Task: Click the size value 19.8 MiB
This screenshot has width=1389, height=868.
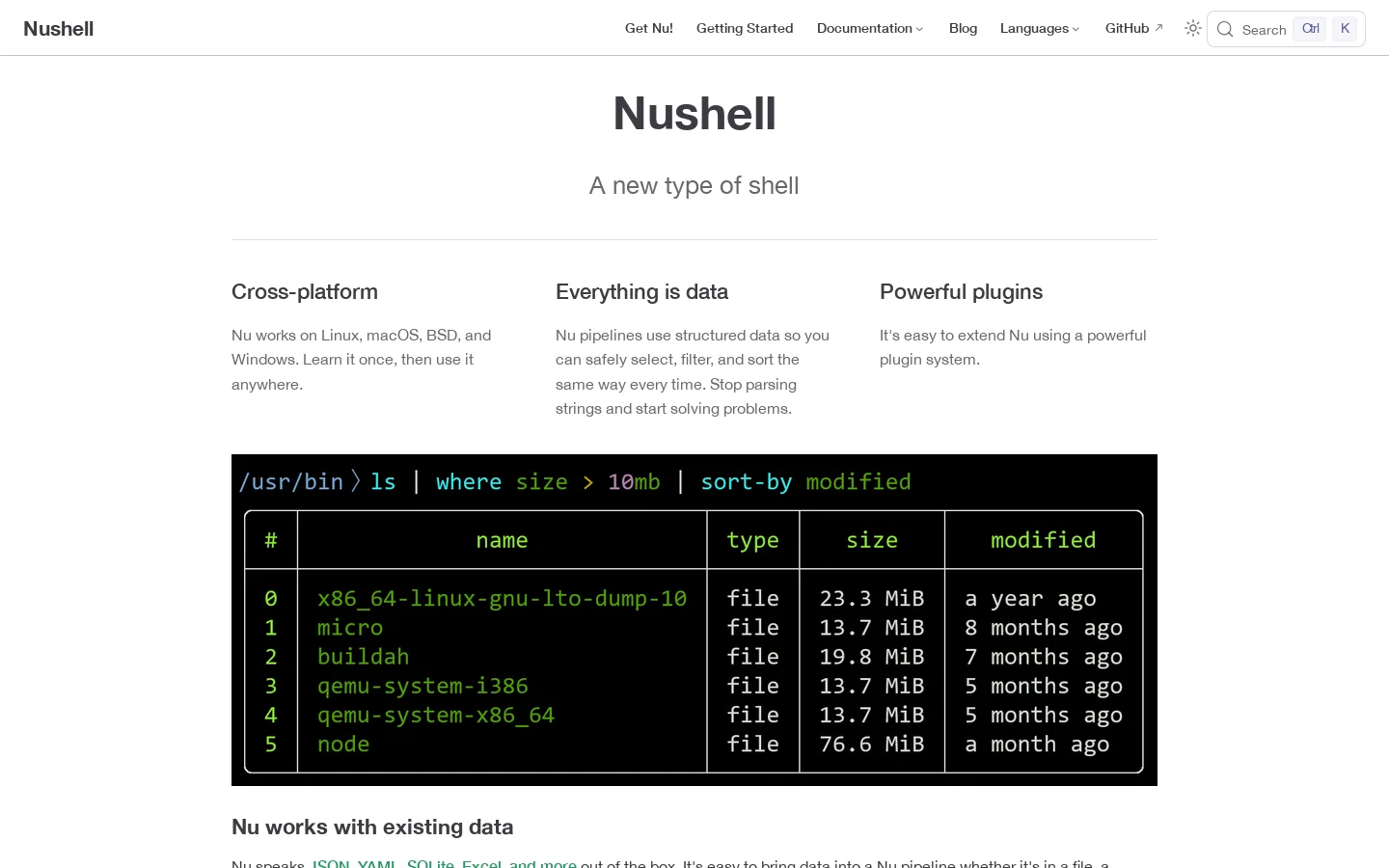Action: pos(872,657)
